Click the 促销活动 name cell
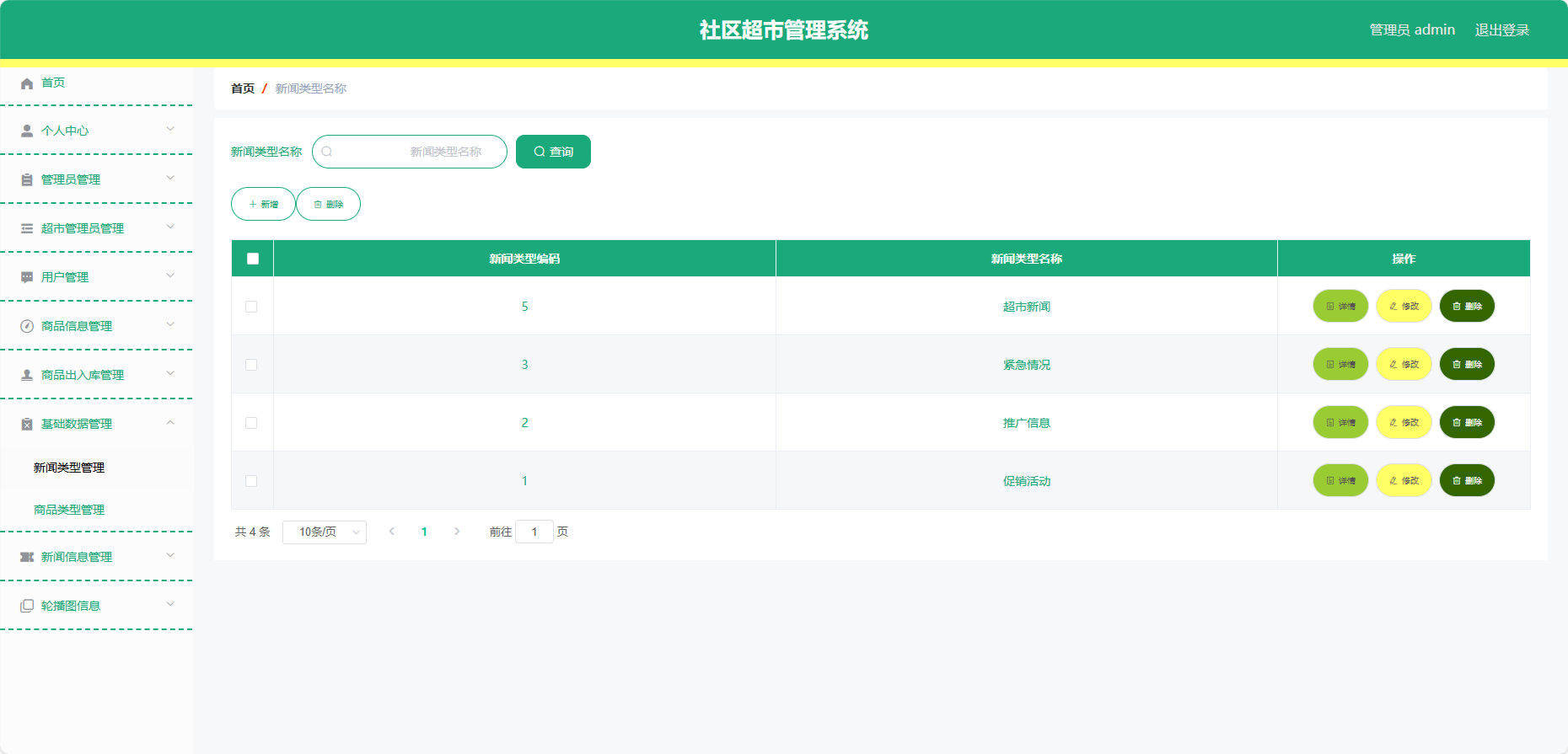Viewport: 1568px width, 754px height. tap(1027, 481)
